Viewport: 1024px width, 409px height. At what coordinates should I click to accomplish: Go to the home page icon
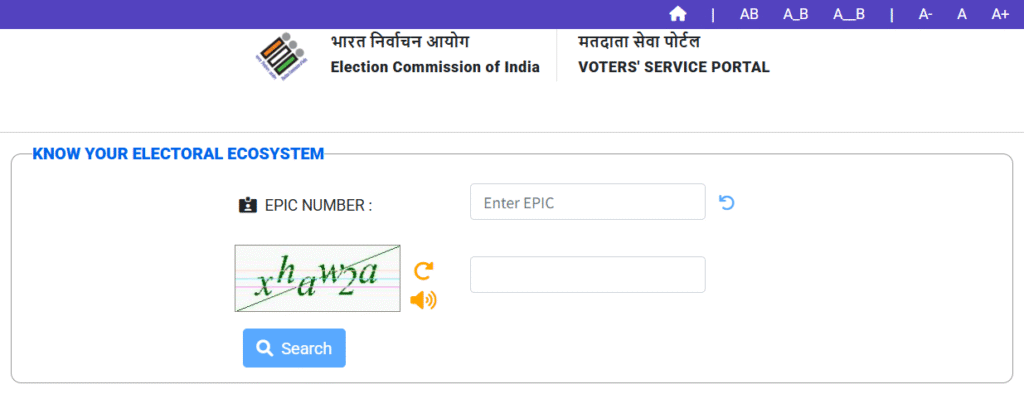point(678,14)
